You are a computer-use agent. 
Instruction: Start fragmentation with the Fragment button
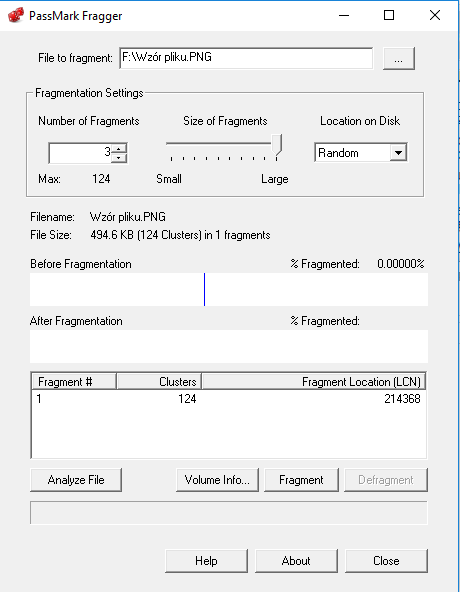[x=301, y=480]
